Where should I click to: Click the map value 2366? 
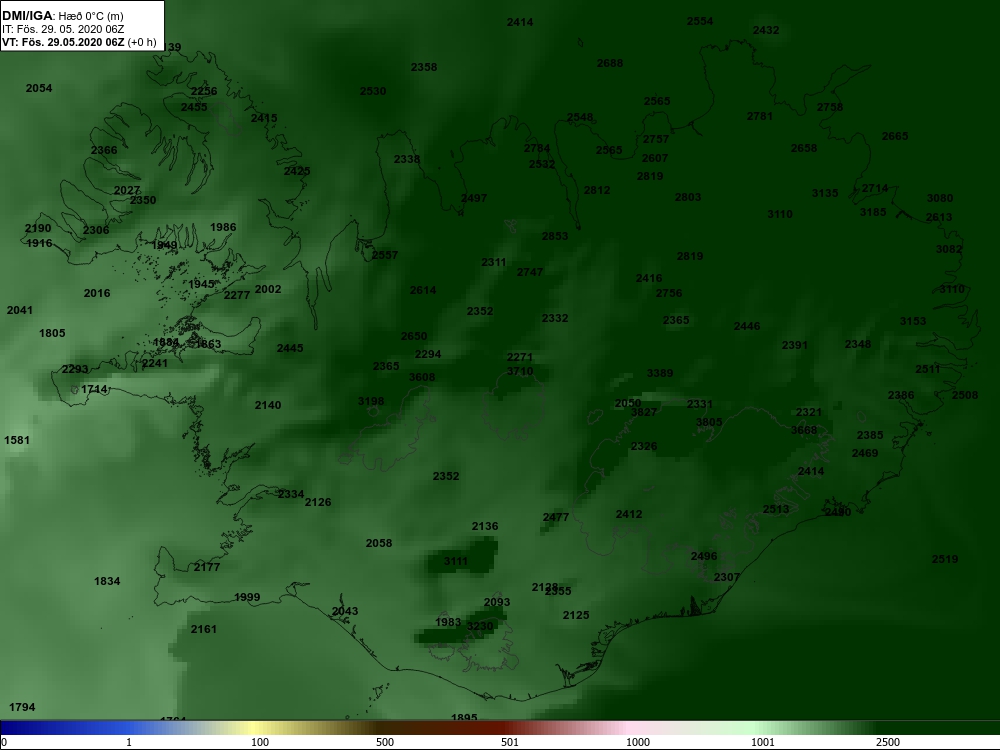[x=104, y=150]
